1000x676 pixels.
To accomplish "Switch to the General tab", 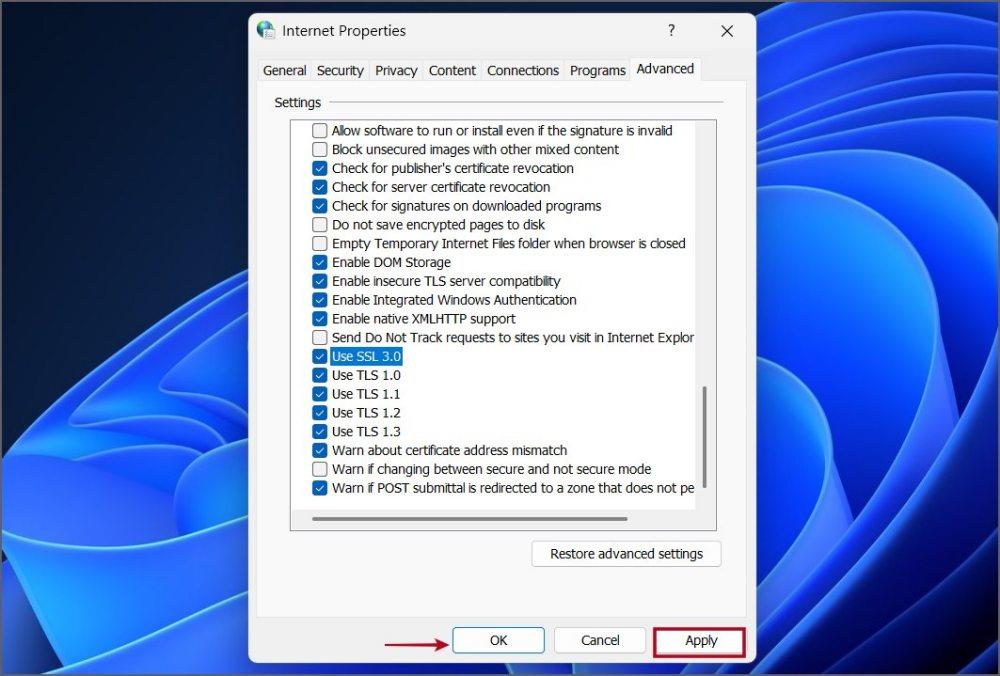I will pos(284,70).
